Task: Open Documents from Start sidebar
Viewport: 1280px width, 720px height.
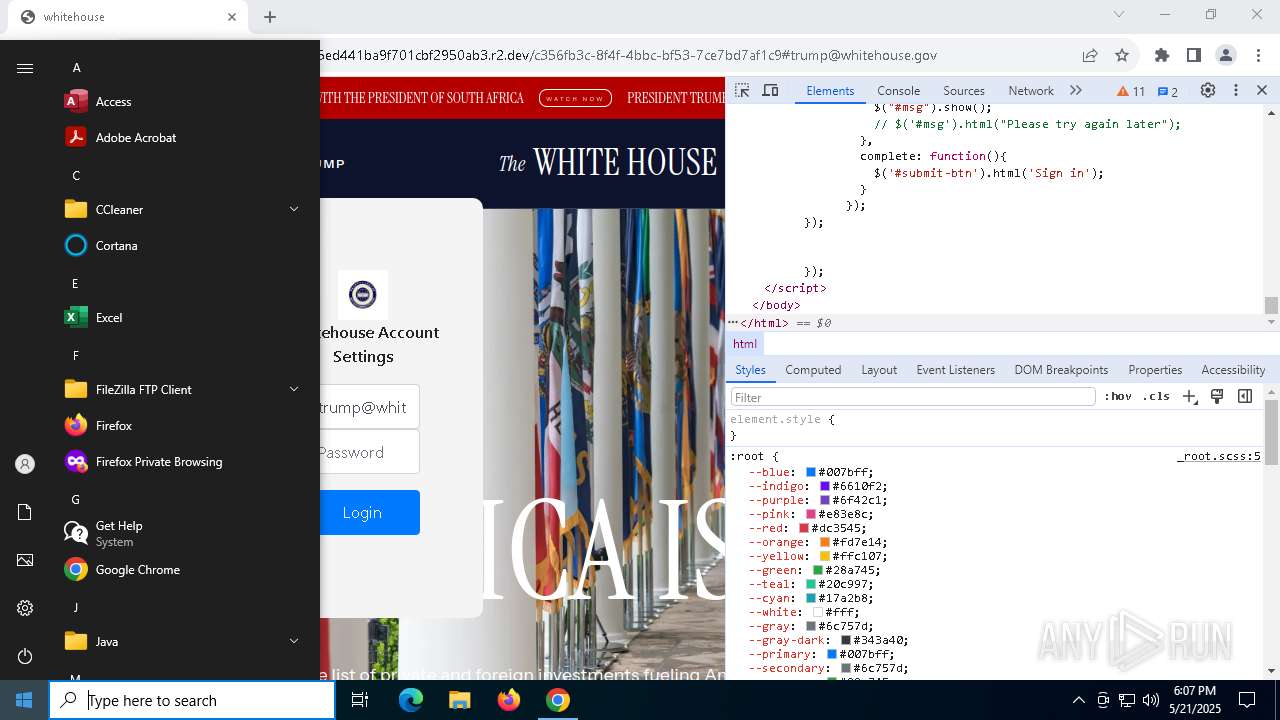Action: click(25, 512)
